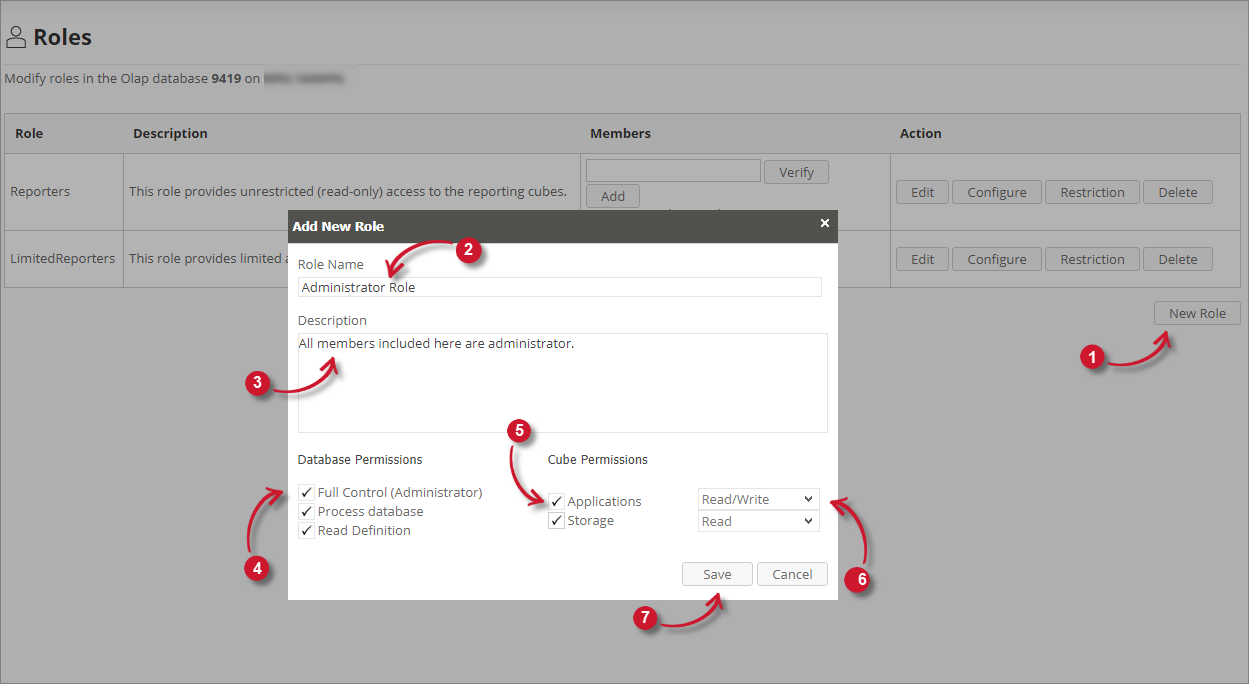Open the Applications Read/Write permission dropdown
This screenshot has height=684, width=1249.
[758, 499]
